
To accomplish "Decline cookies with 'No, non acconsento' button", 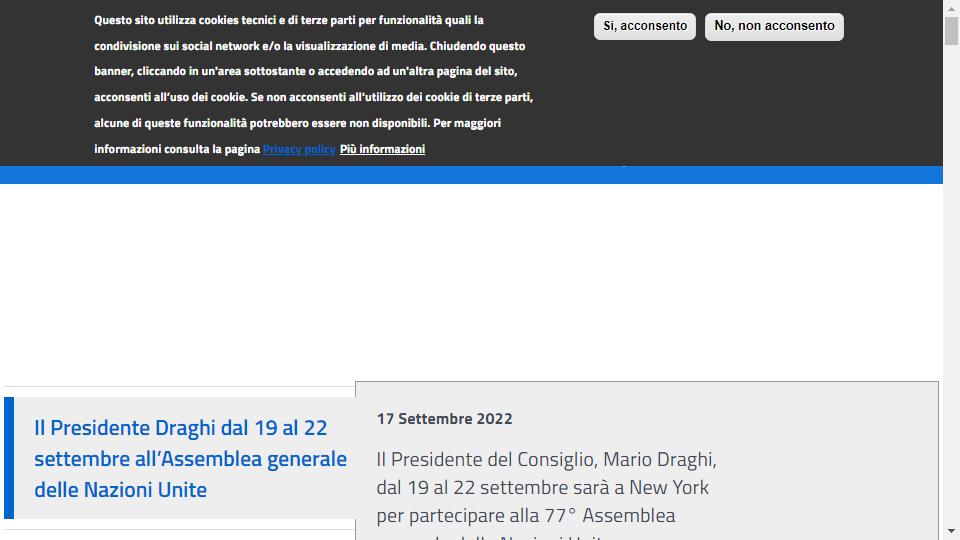I will click(x=774, y=26).
